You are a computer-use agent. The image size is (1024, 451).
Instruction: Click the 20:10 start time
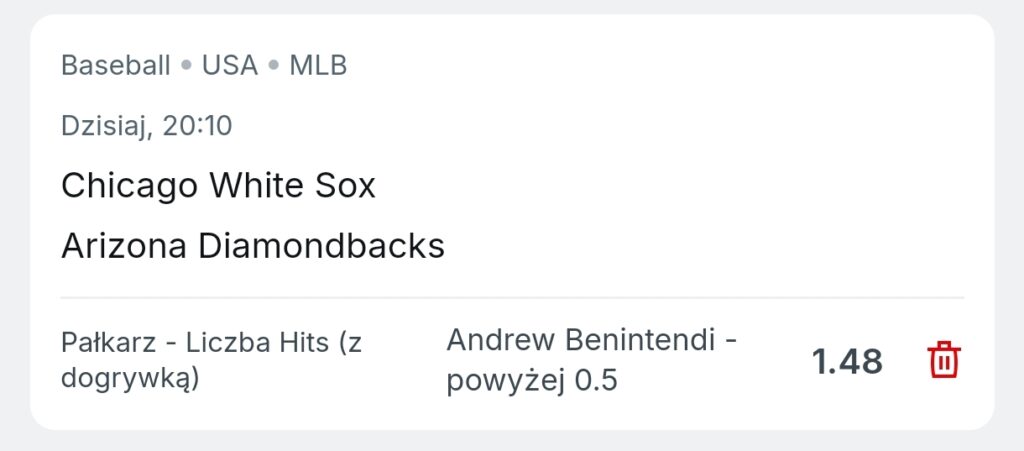coord(197,126)
